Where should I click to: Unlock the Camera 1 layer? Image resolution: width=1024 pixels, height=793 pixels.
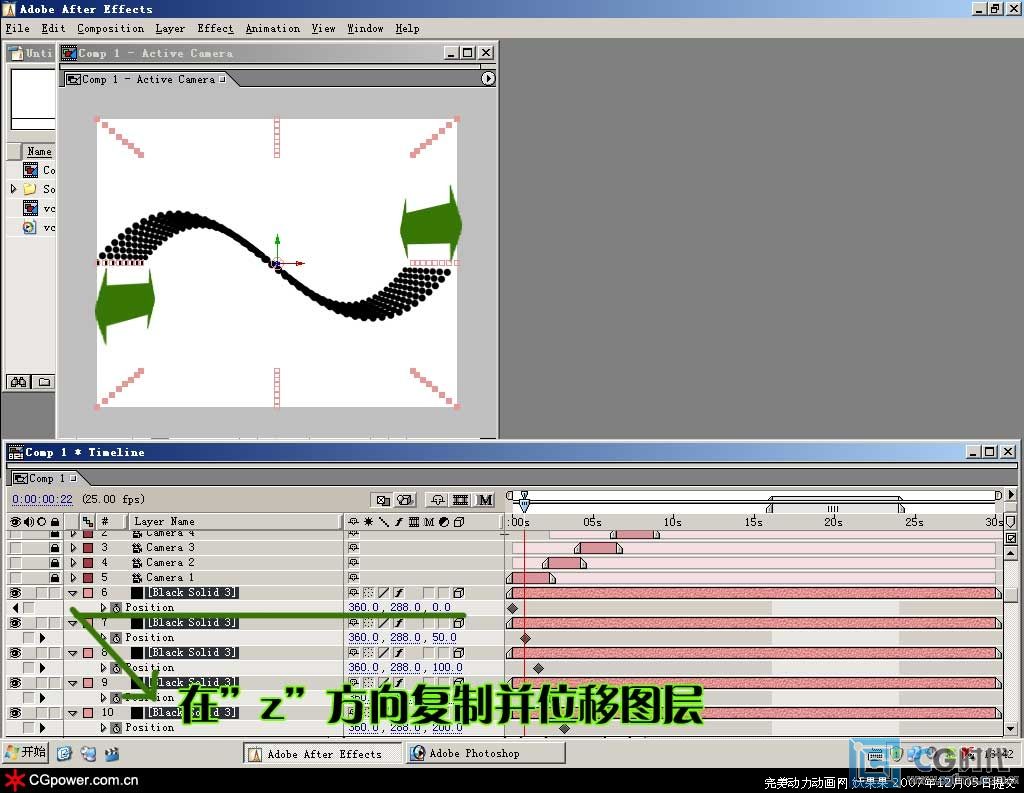(54, 578)
